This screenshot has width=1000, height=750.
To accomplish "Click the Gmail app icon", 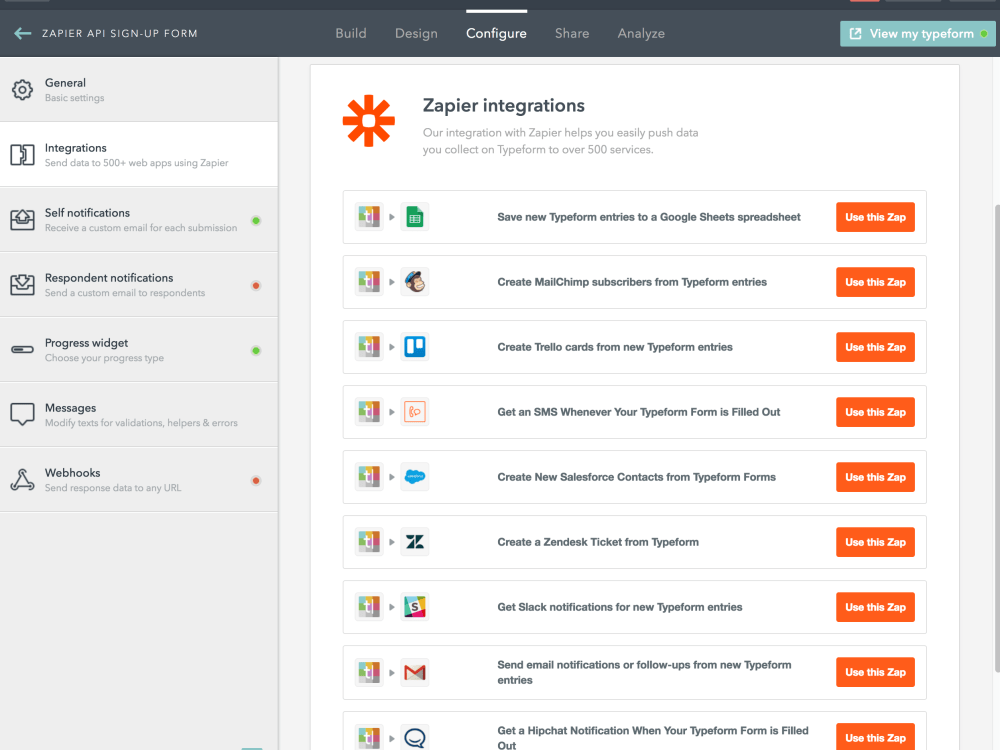I will coord(415,672).
